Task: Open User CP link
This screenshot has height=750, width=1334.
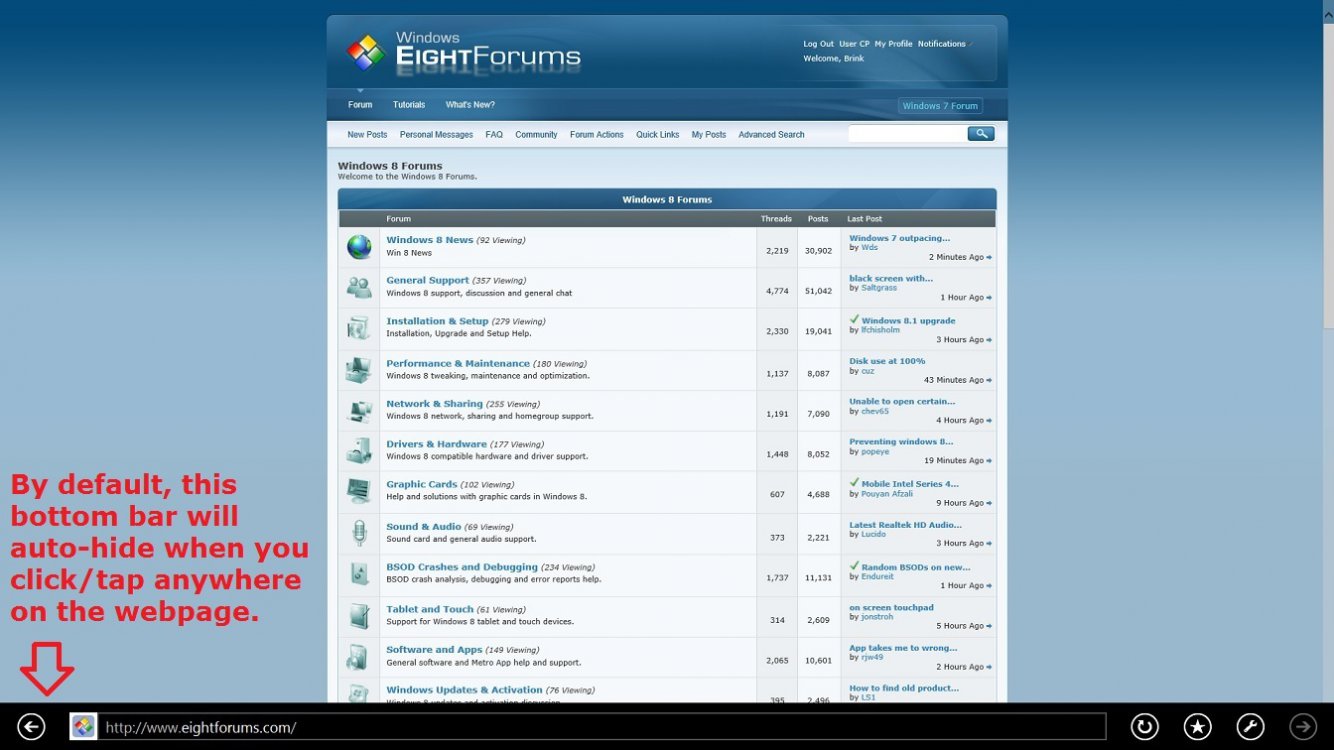Action: pyautogui.click(x=854, y=44)
